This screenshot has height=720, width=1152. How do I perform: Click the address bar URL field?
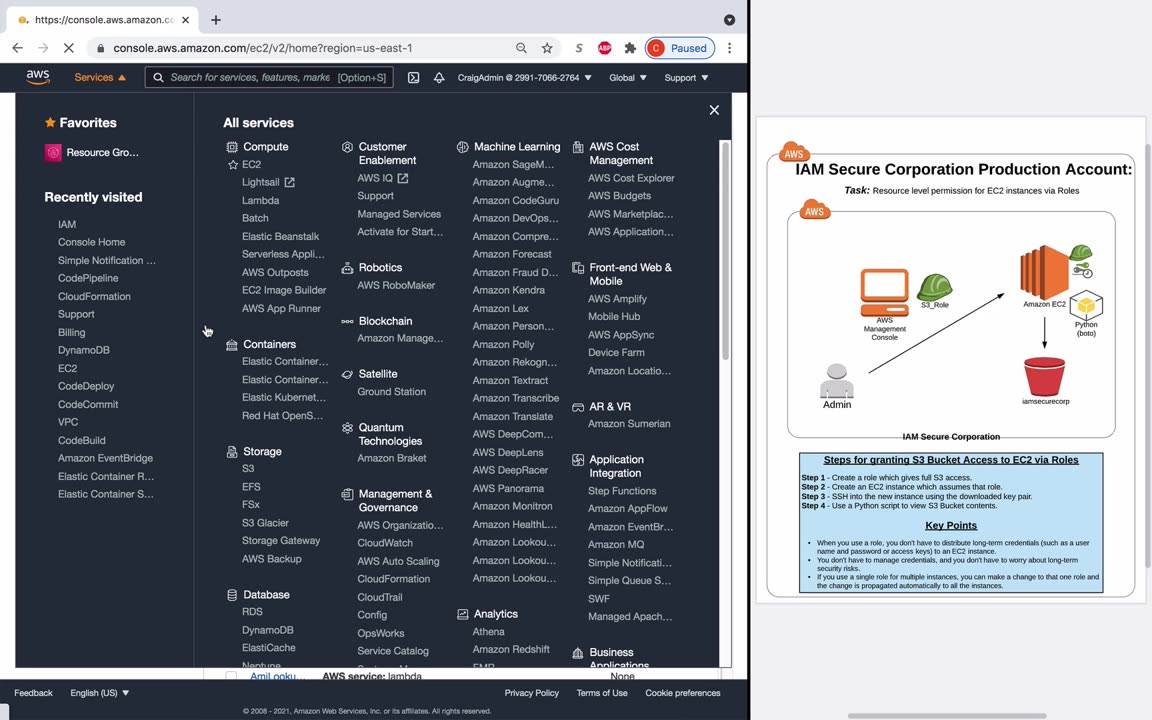pos(262,48)
